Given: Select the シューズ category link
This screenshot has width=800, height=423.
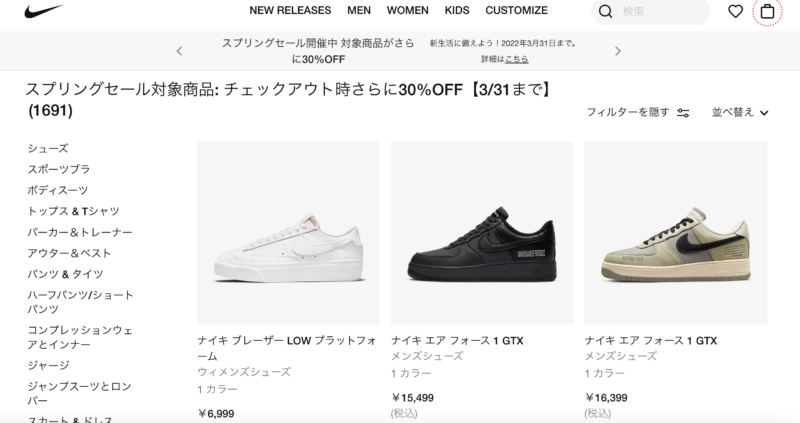Looking at the screenshot, I should pos(47,148).
